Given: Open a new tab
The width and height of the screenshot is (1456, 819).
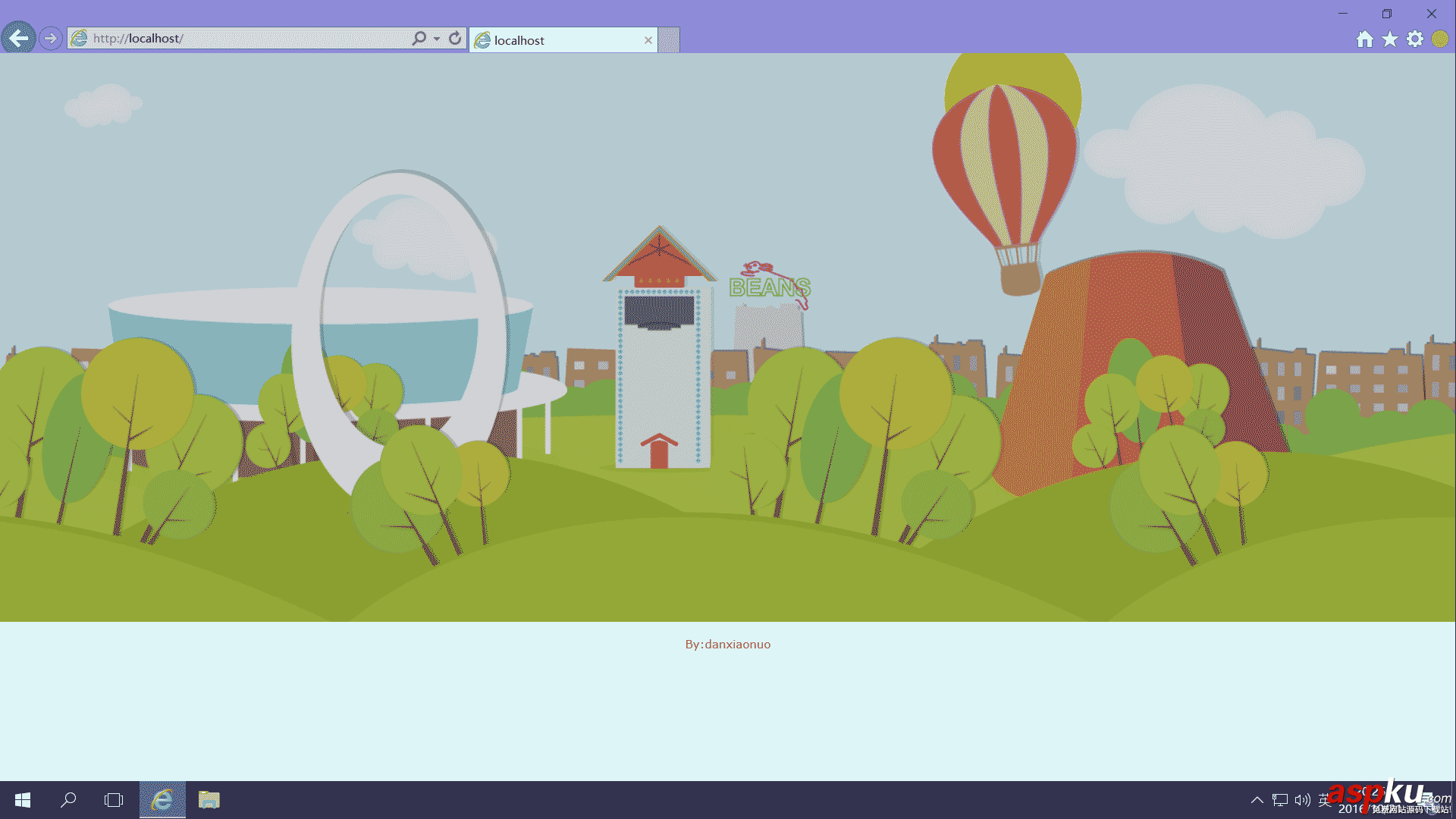Looking at the screenshot, I should tap(669, 40).
